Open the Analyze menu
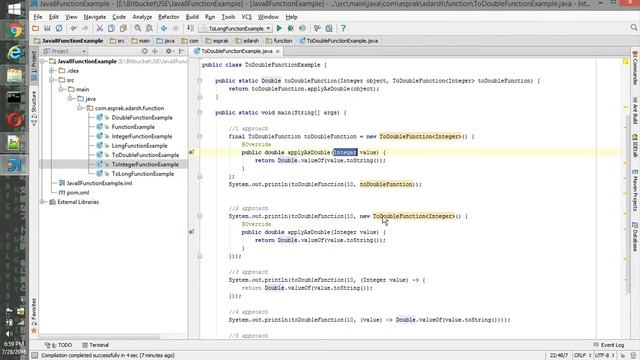 click(x=142, y=17)
